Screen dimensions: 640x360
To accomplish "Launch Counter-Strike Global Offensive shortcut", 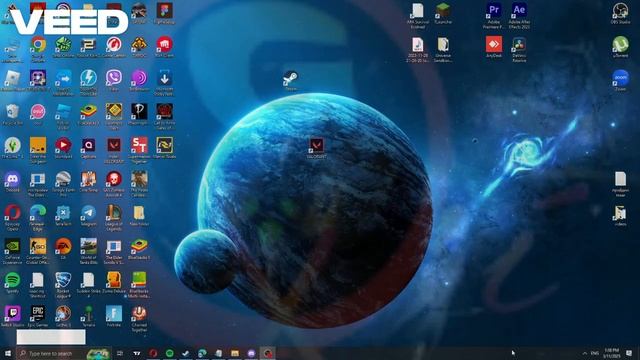I will click(38, 247).
